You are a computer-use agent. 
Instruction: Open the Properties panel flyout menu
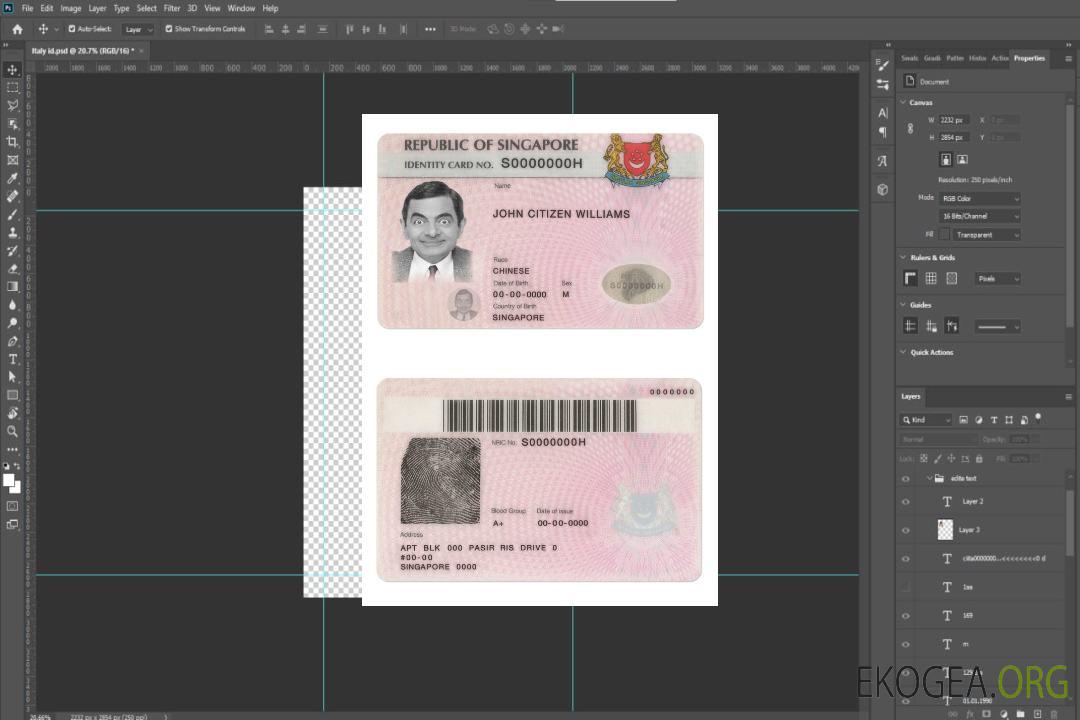coord(1068,59)
